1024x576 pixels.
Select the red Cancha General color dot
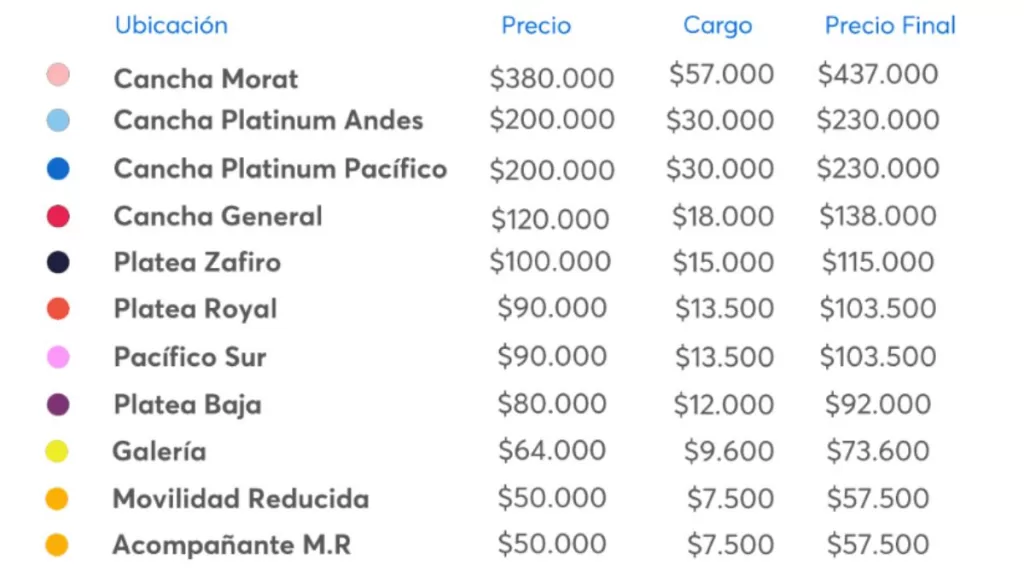tap(58, 216)
